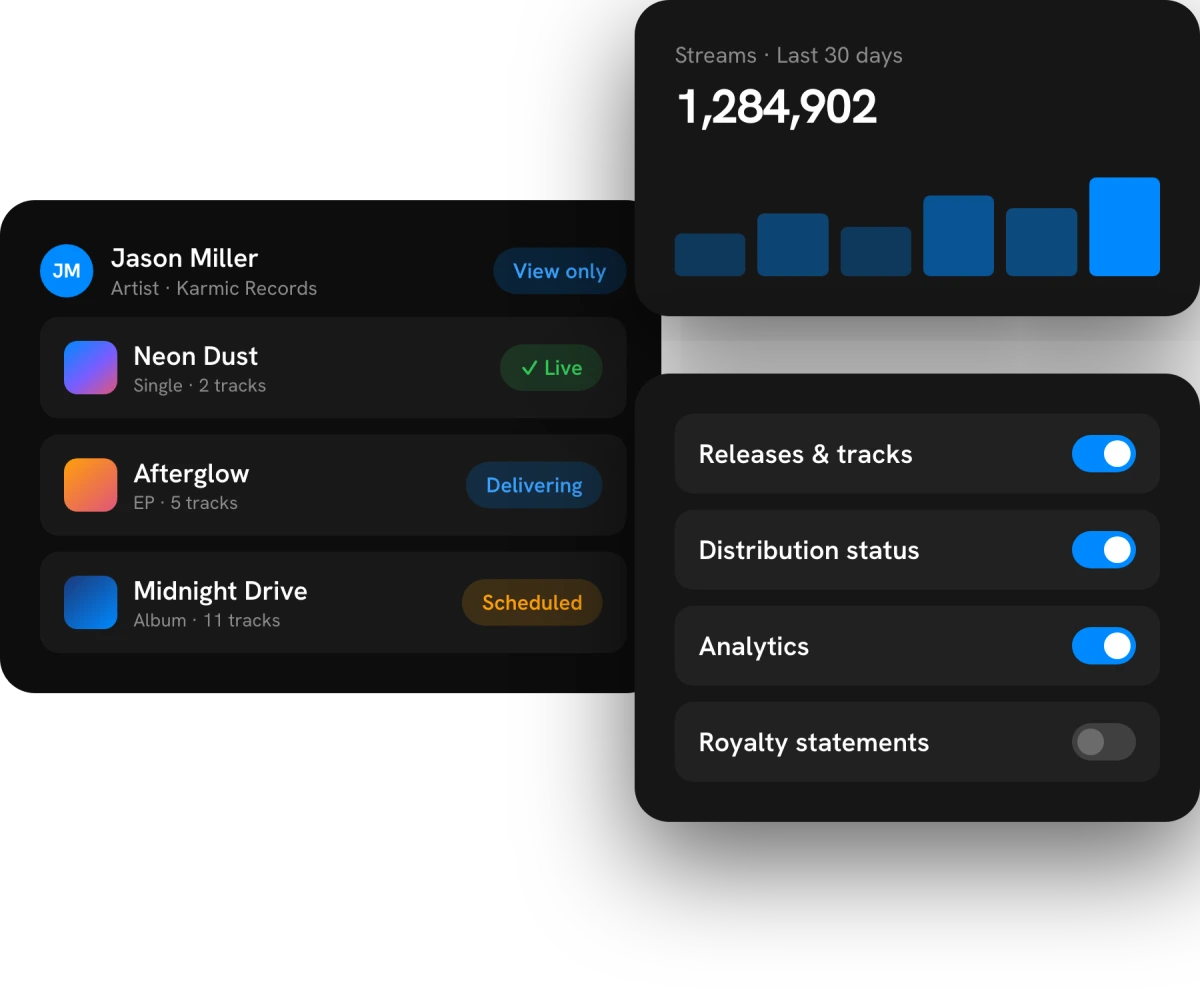Click the JM avatar icon
This screenshot has height=990, width=1200.
(66, 271)
